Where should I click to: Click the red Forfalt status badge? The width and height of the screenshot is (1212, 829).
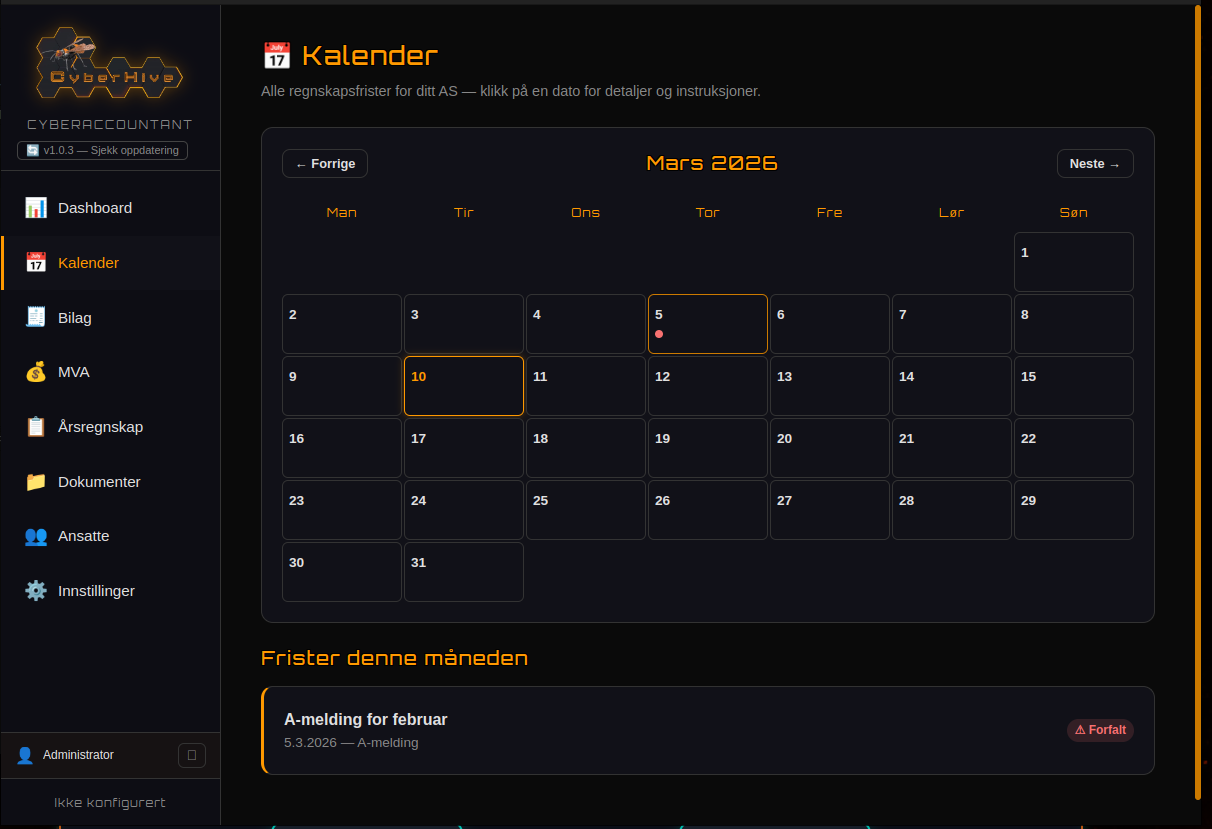(x=1100, y=730)
